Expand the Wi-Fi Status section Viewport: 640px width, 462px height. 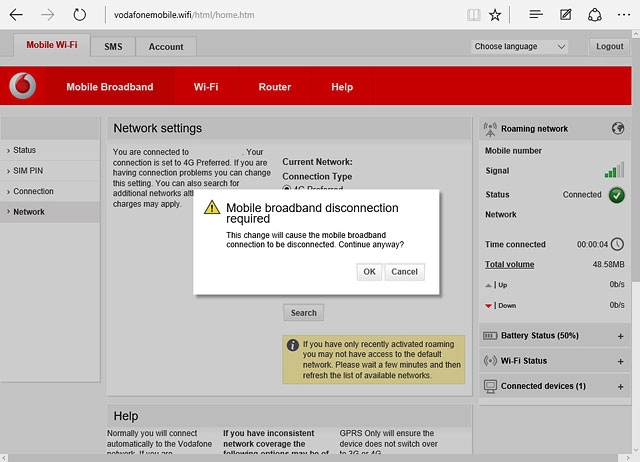point(620,361)
